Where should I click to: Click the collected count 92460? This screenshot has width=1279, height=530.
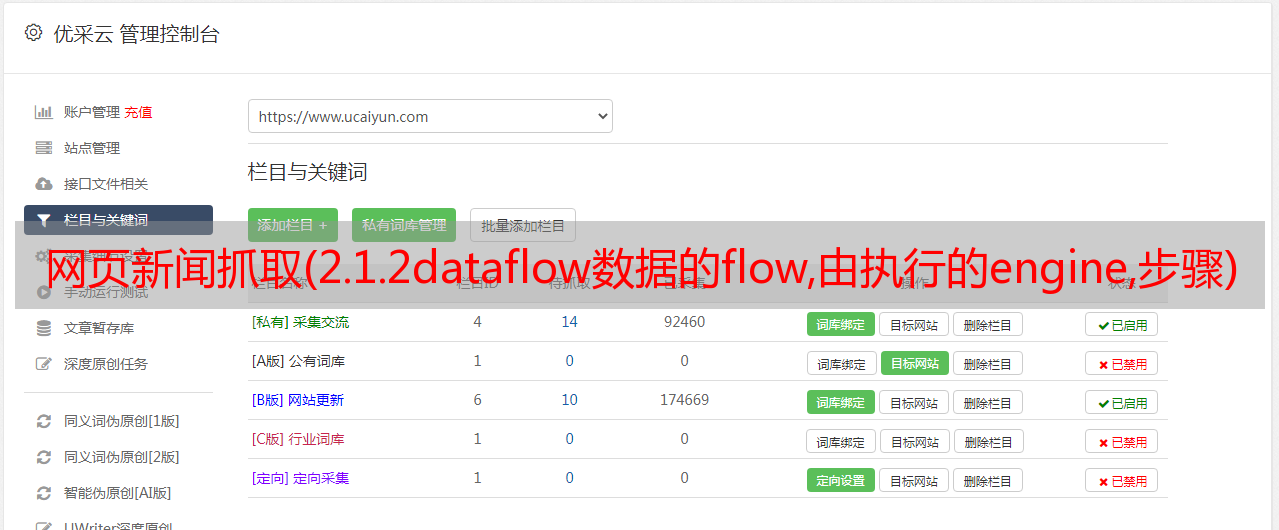[x=685, y=322]
